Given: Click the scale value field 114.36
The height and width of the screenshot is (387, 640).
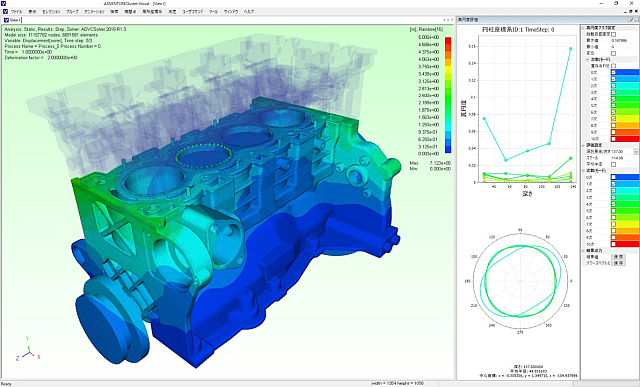Looking at the screenshot, I should coord(624,158).
